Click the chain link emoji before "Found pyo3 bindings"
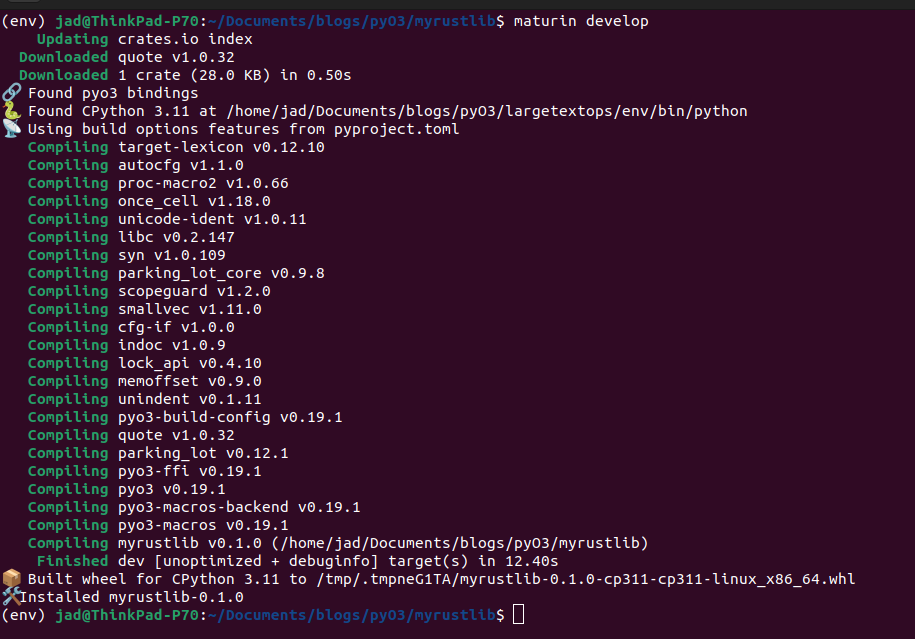This screenshot has height=639, width=915. tap(11, 93)
